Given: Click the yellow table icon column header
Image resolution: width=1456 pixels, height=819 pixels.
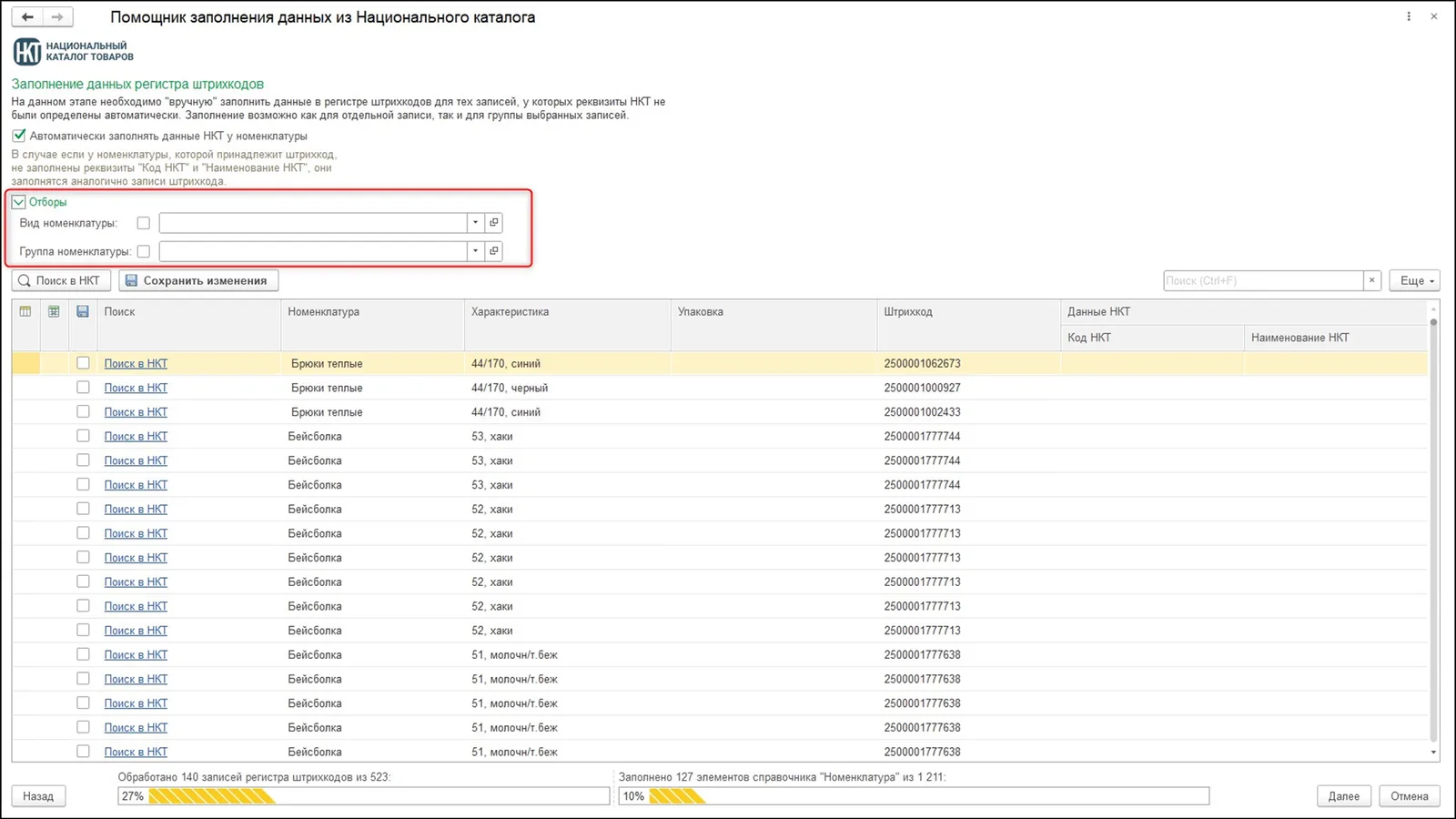Looking at the screenshot, I should click(25, 311).
